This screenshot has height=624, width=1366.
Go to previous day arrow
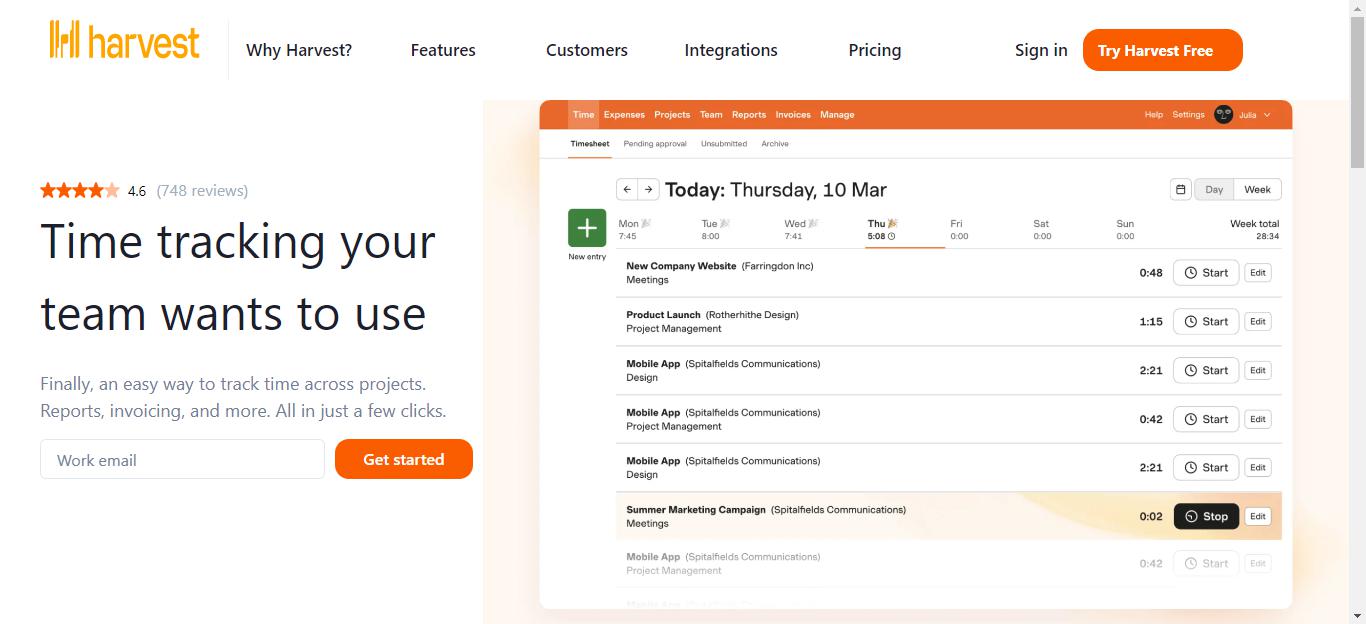tap(627, 189)
